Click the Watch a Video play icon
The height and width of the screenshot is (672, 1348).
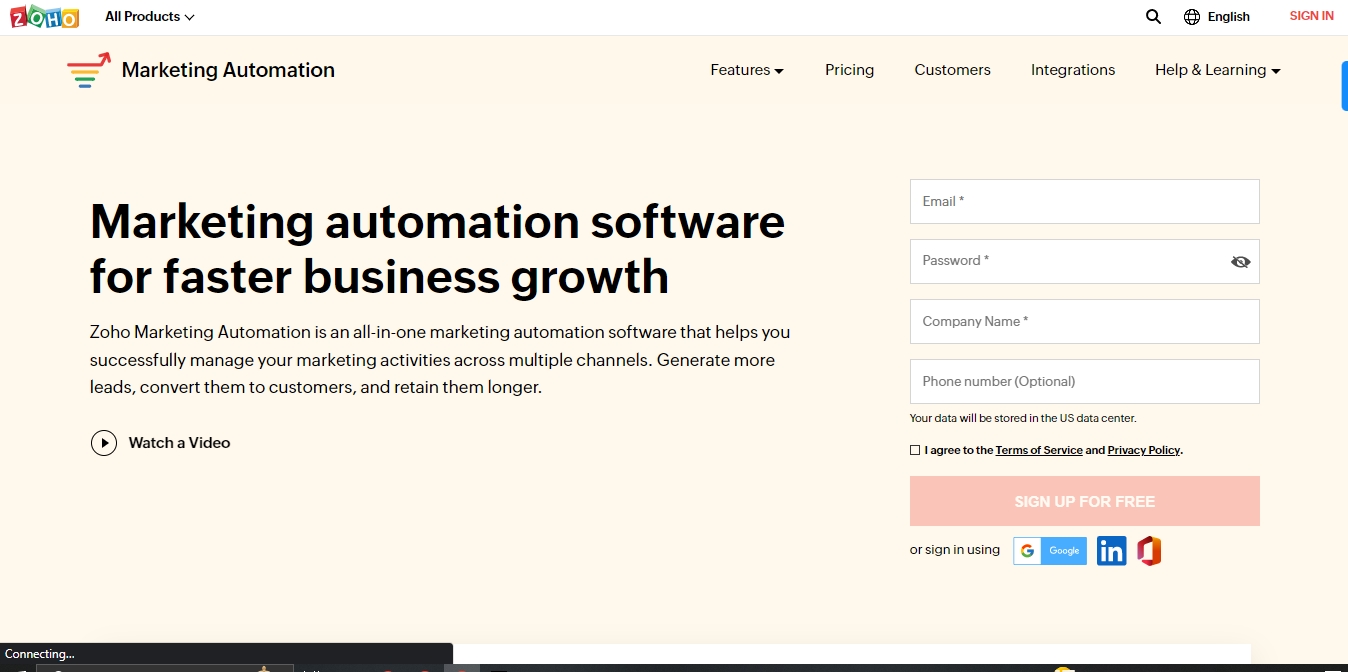104,442
